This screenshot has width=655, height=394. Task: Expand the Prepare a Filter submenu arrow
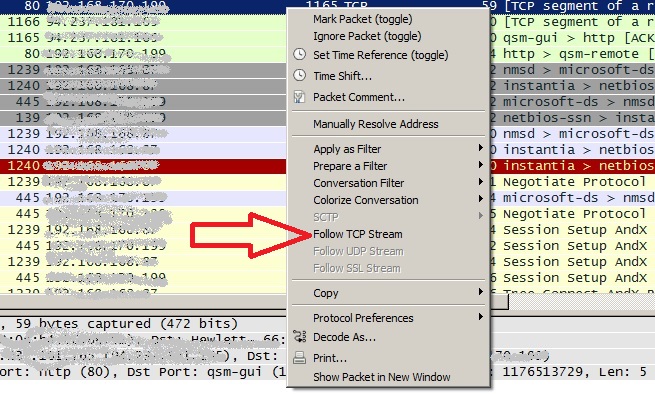(480, 165)
